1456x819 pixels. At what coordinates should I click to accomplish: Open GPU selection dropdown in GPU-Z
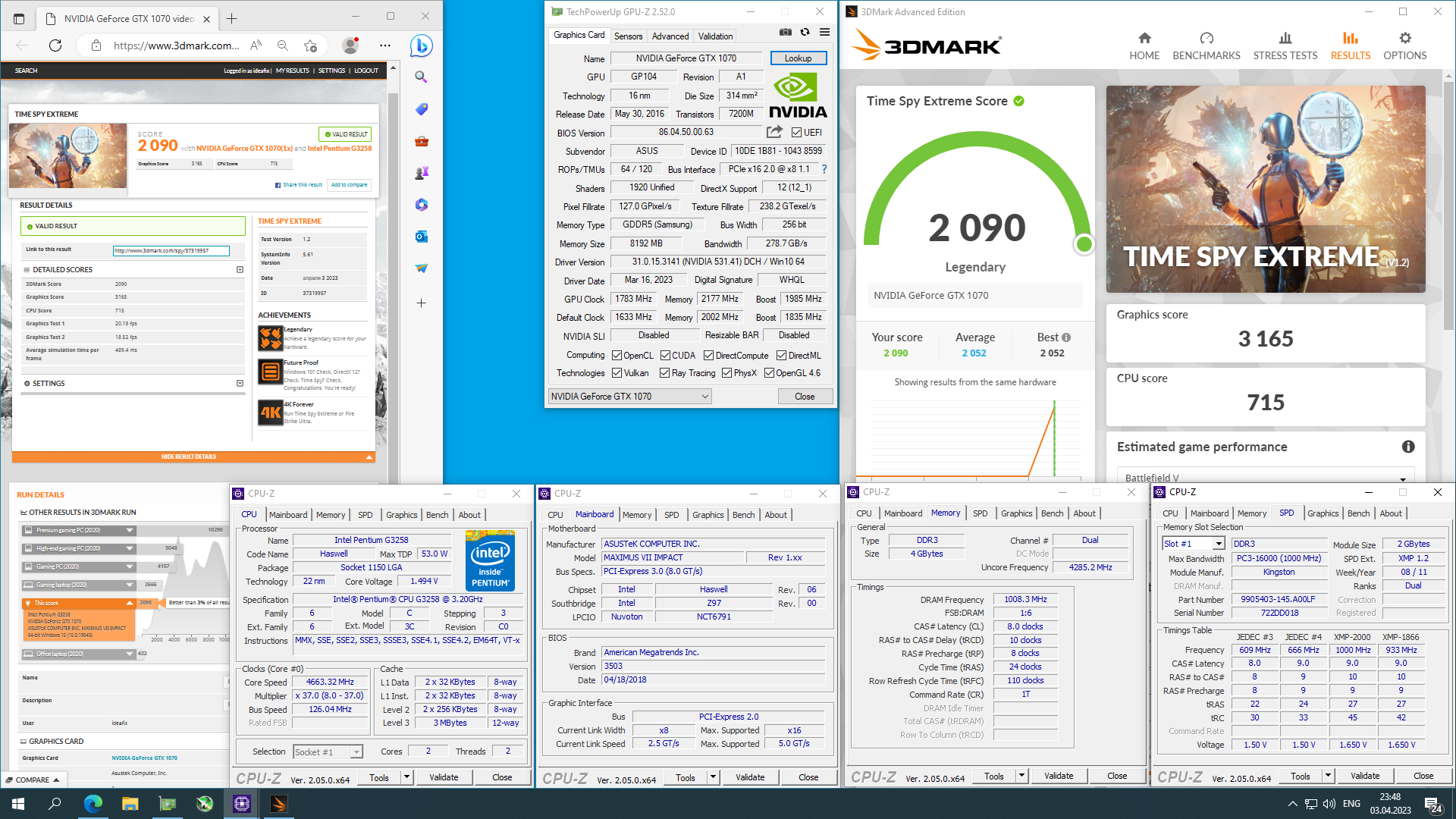(x=630, y=397)
